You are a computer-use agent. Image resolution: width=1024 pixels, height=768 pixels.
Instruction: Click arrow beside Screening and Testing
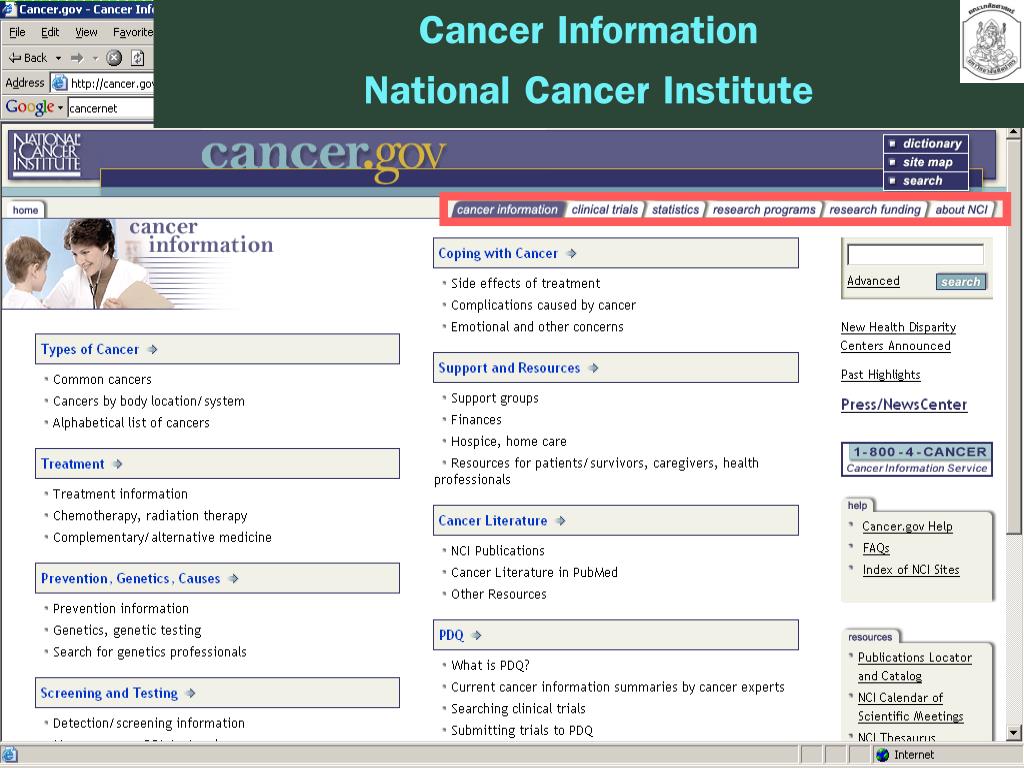point(191,693)
